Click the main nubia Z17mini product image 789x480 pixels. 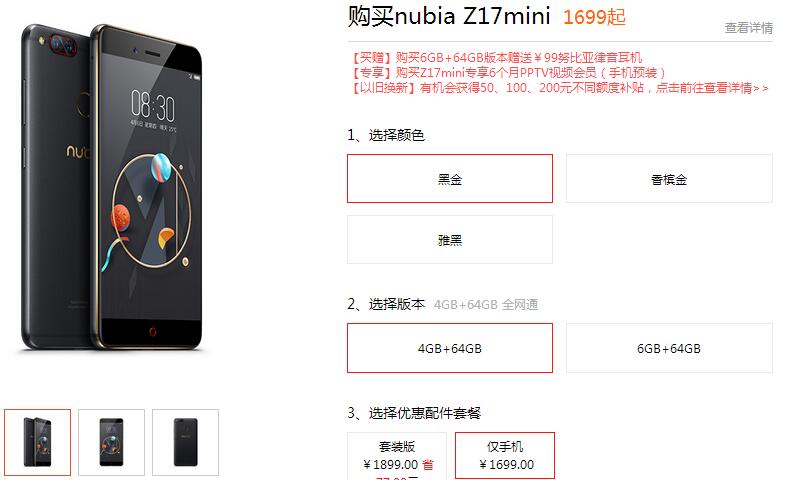click(112, 187)
